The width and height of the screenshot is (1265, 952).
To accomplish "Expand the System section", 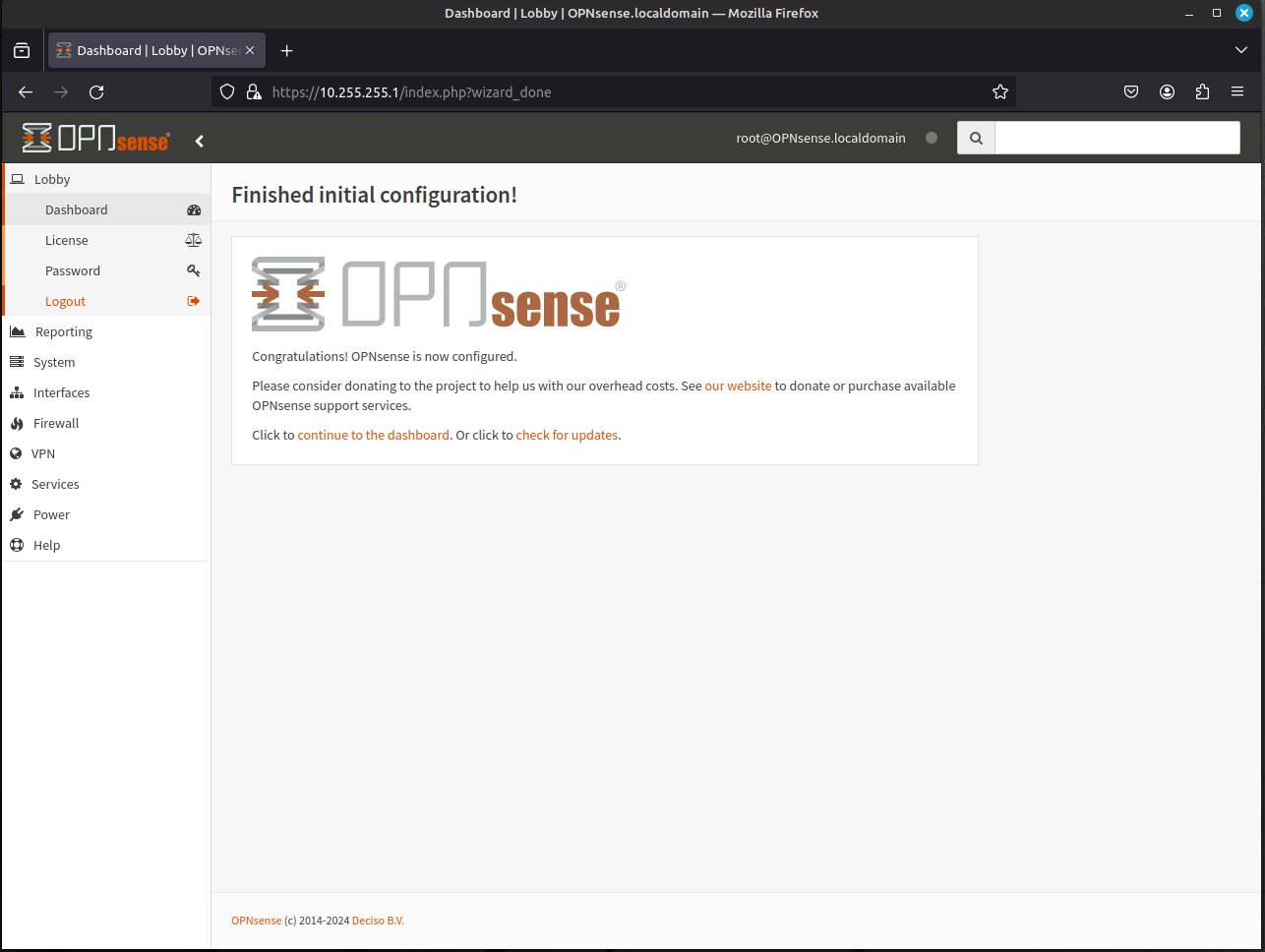I will pyautogui.click(x=106, y=362).
